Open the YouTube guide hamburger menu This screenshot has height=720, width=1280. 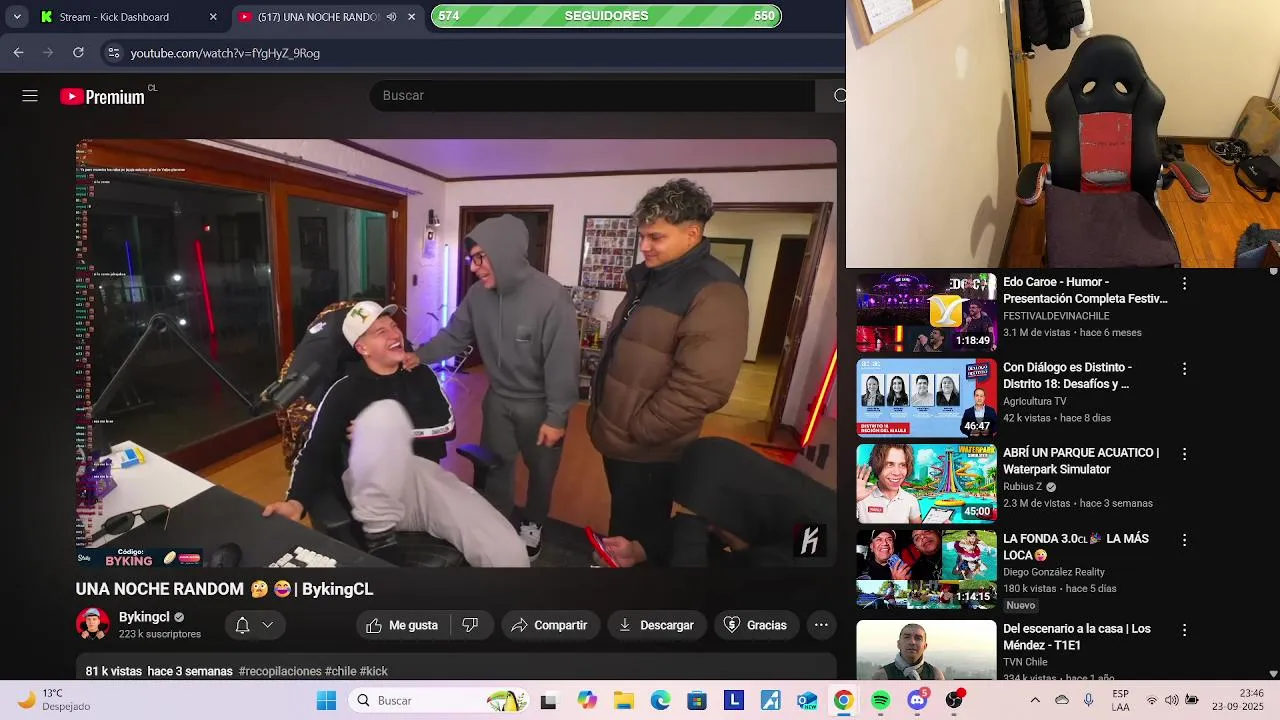(x=30, y=96)
